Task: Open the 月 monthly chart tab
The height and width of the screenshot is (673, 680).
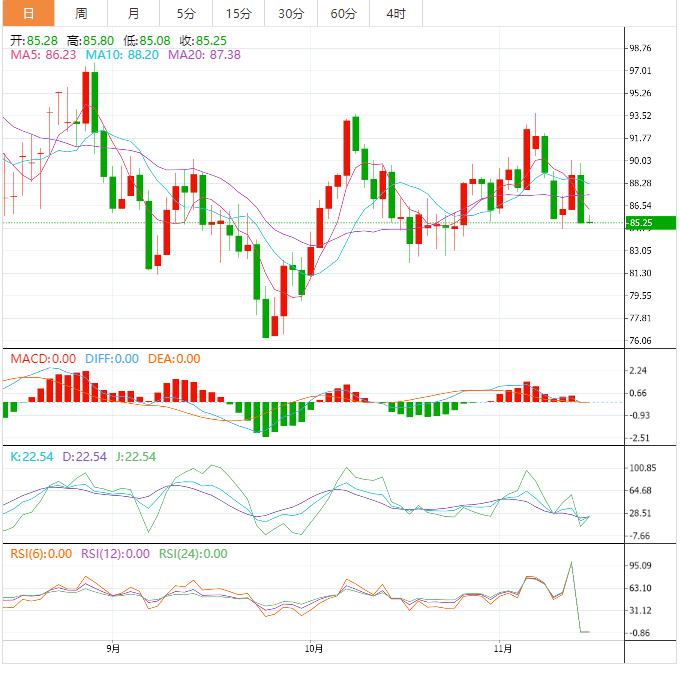Action: [x=134, y=13]
